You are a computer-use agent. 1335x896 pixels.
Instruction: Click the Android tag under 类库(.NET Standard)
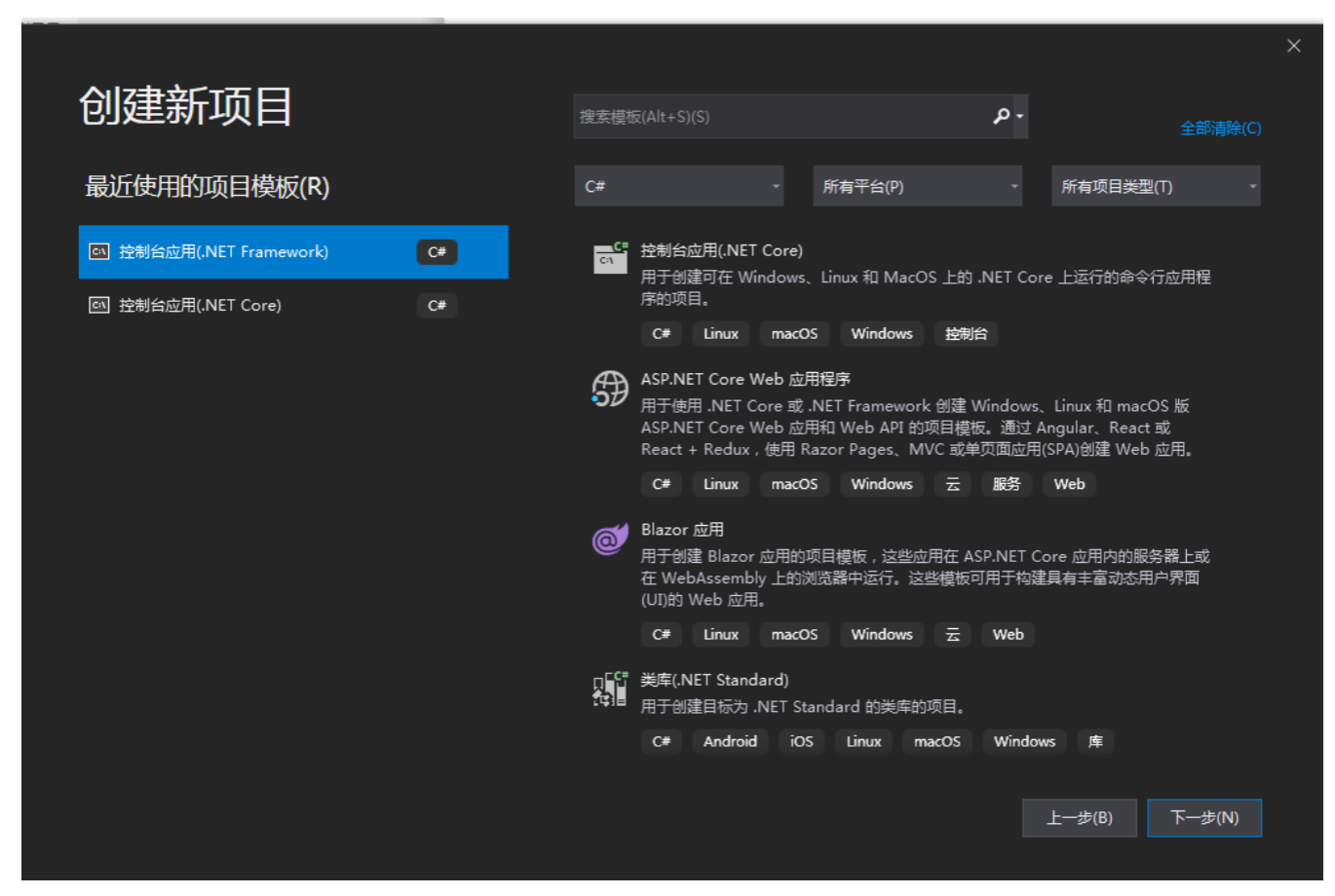(730, 742)
